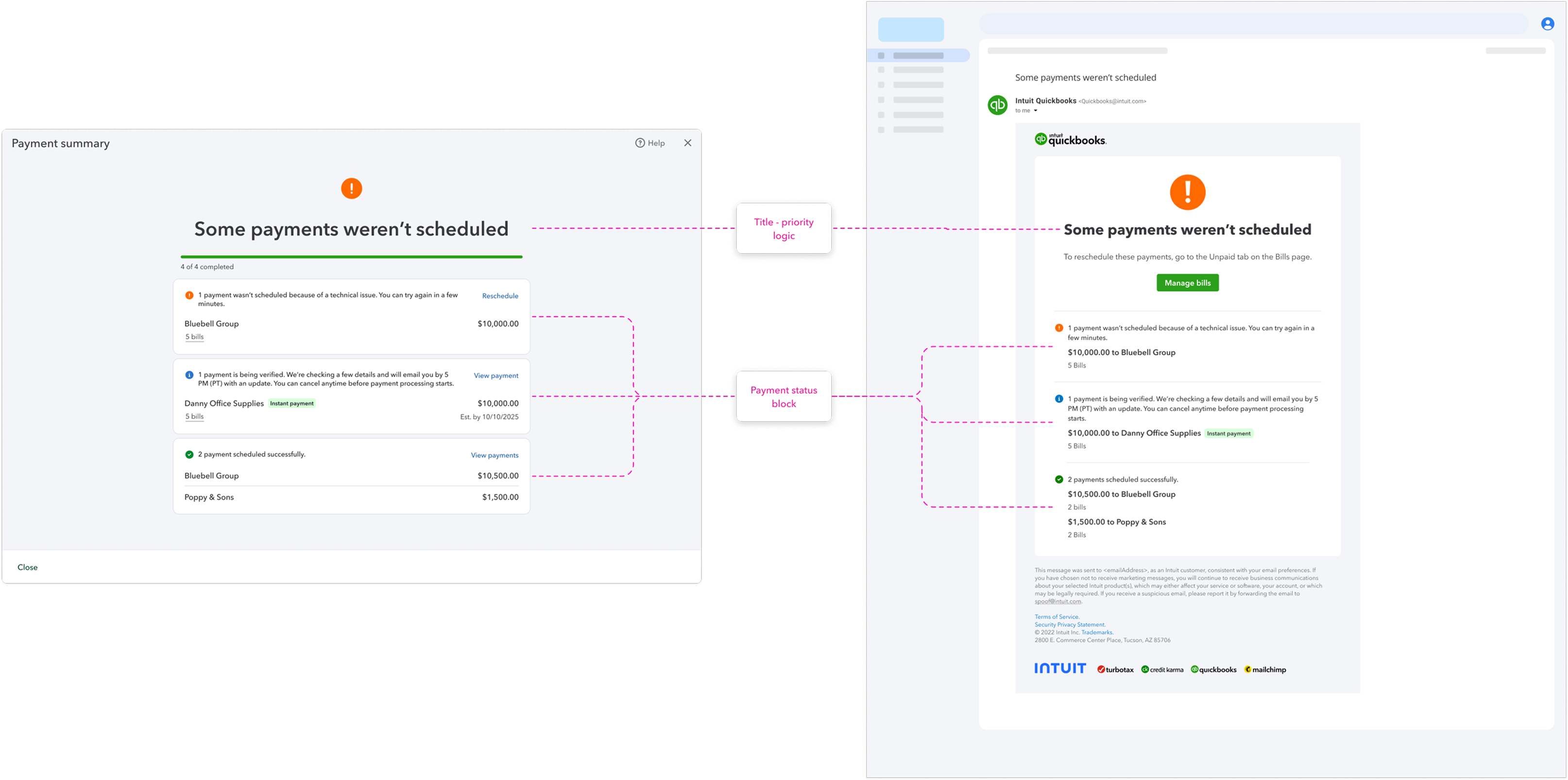Click green check icon in email scheduled row

pyautogui.click(x=1059, y=479)
